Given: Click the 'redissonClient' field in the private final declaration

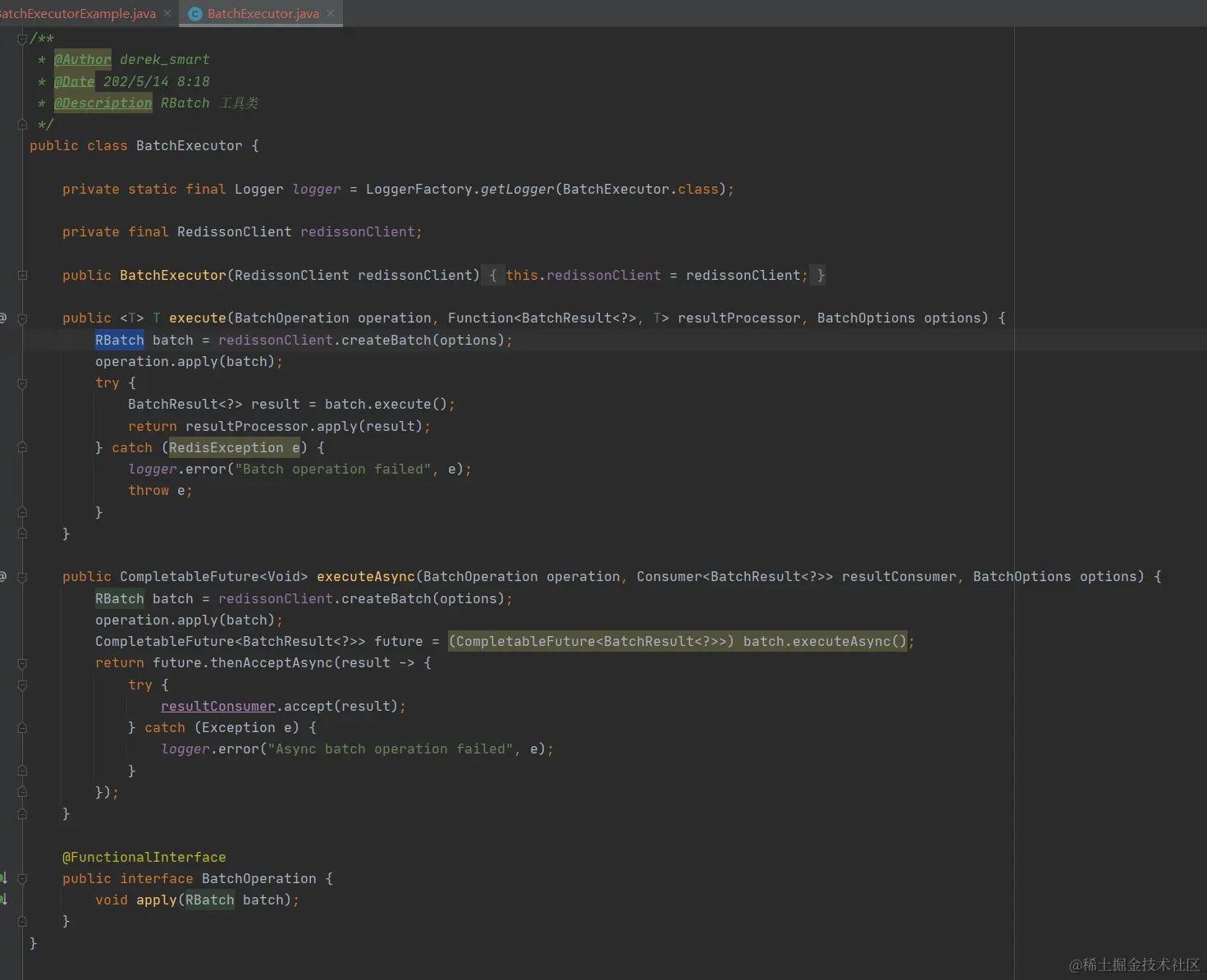Looking at the screenshot, I should 358,232.
